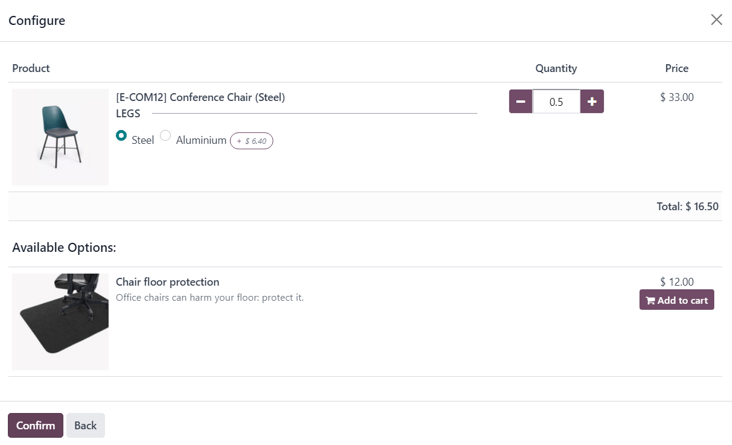Confirm the product configuration
This screenshot has height=445, width=732.
click(x=35, y=425)
